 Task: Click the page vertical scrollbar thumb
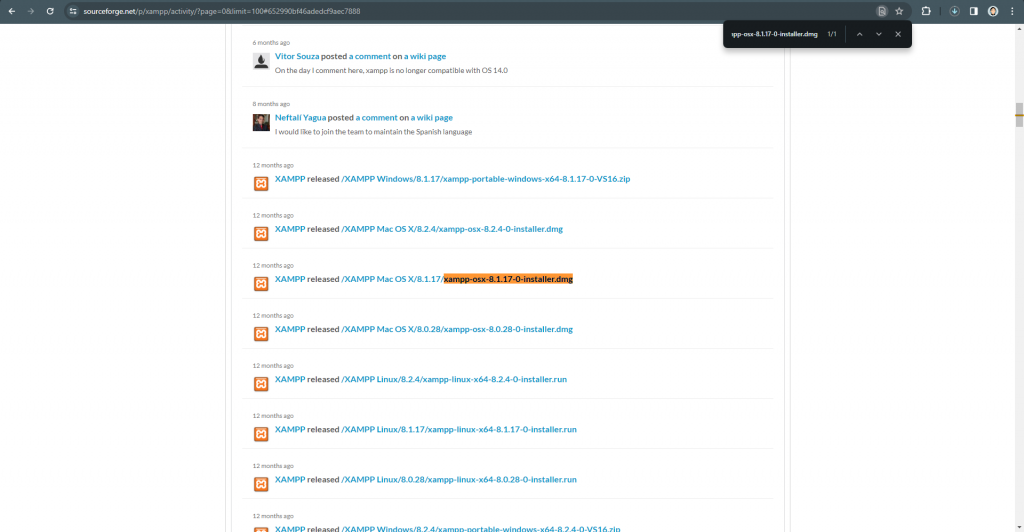click(1019, 115)
